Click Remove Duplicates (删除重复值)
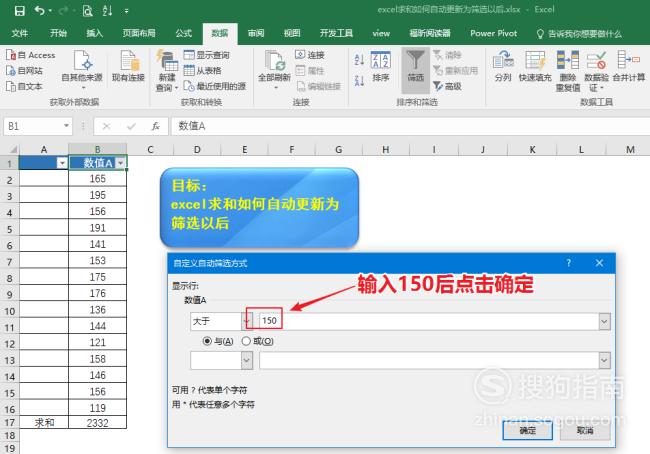Screen dimensions: 650x454 pos(568,71)
